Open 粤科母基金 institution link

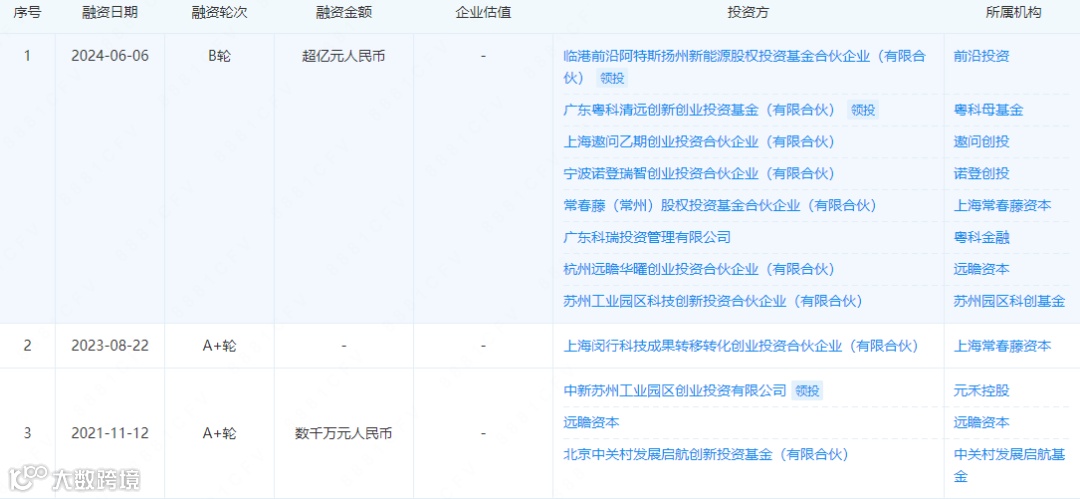pyautogui.click(x=988, y=110)
